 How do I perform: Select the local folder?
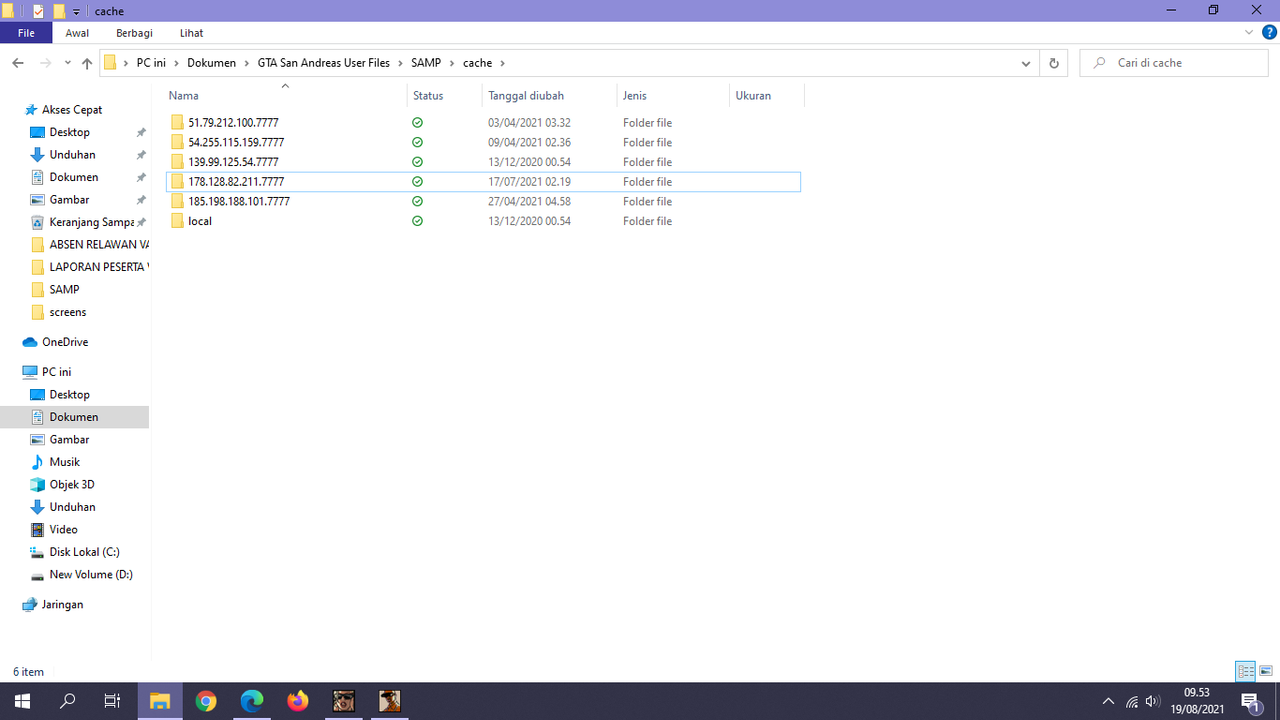point(200,221)
